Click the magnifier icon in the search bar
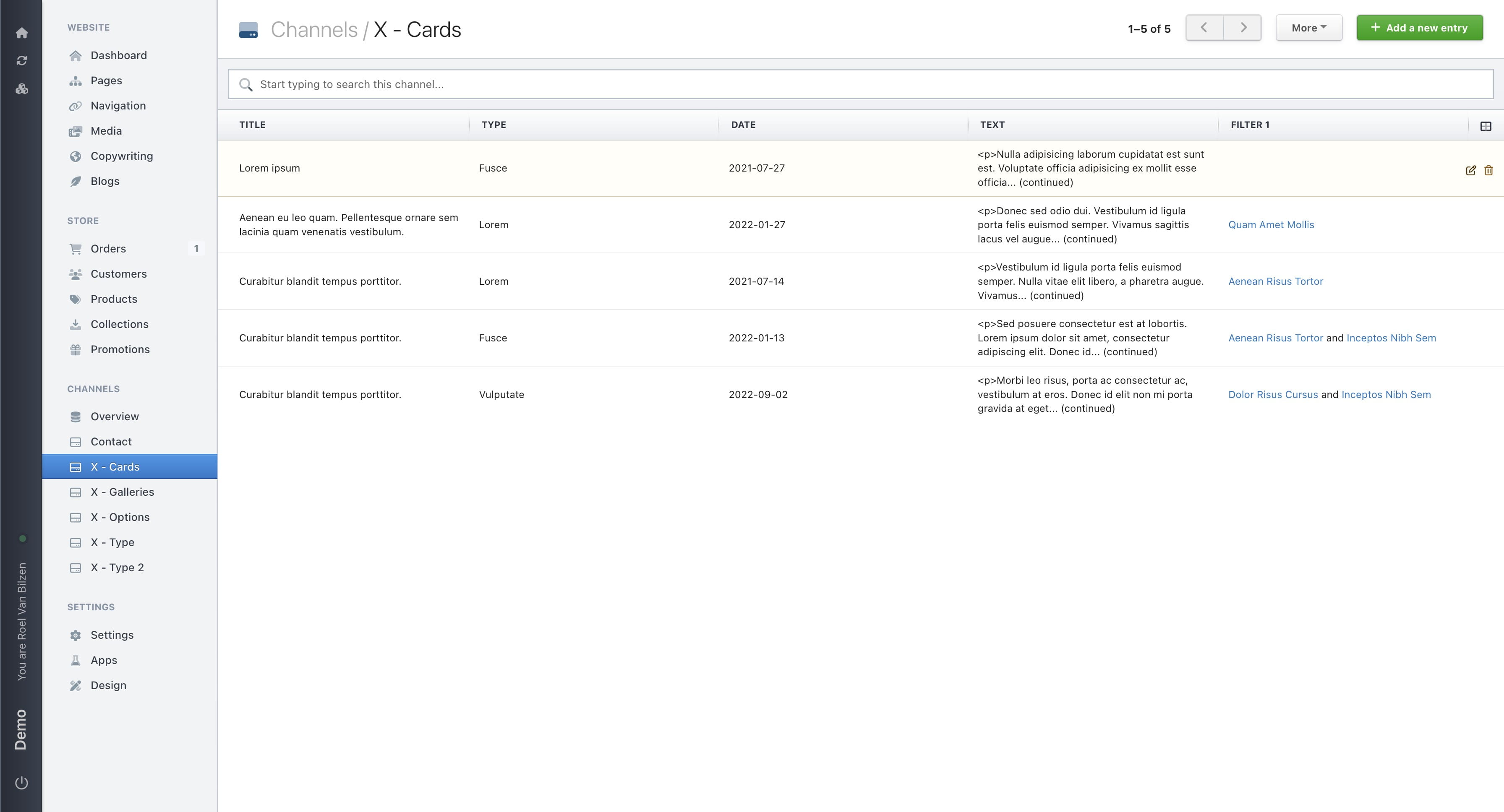 246,85
